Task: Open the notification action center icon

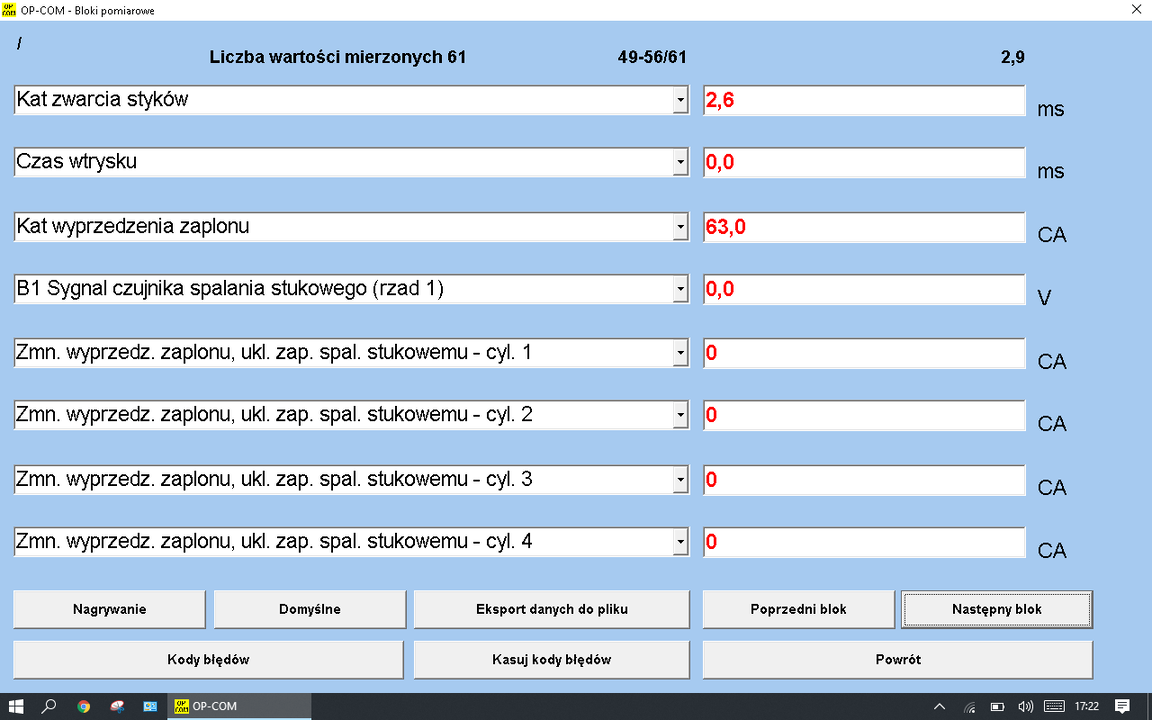Action: pos(1122,706)
